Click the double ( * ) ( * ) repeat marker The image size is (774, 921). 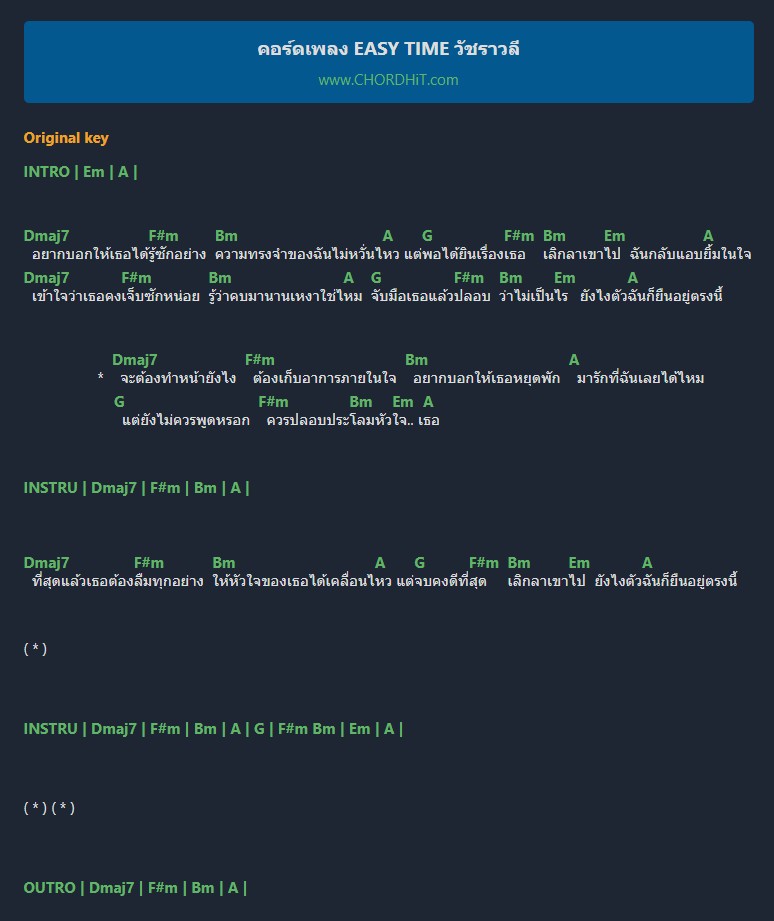coord(49,808)
